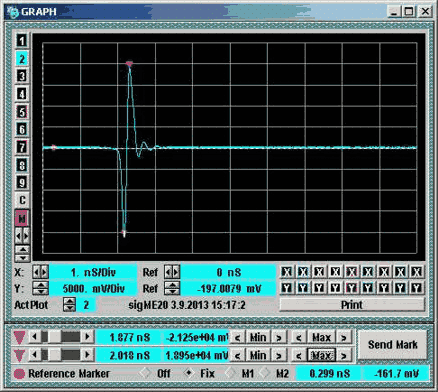This screenshot has width=438, height=392.
Task: Select plot channel 1 button
Action: point(22,41)
